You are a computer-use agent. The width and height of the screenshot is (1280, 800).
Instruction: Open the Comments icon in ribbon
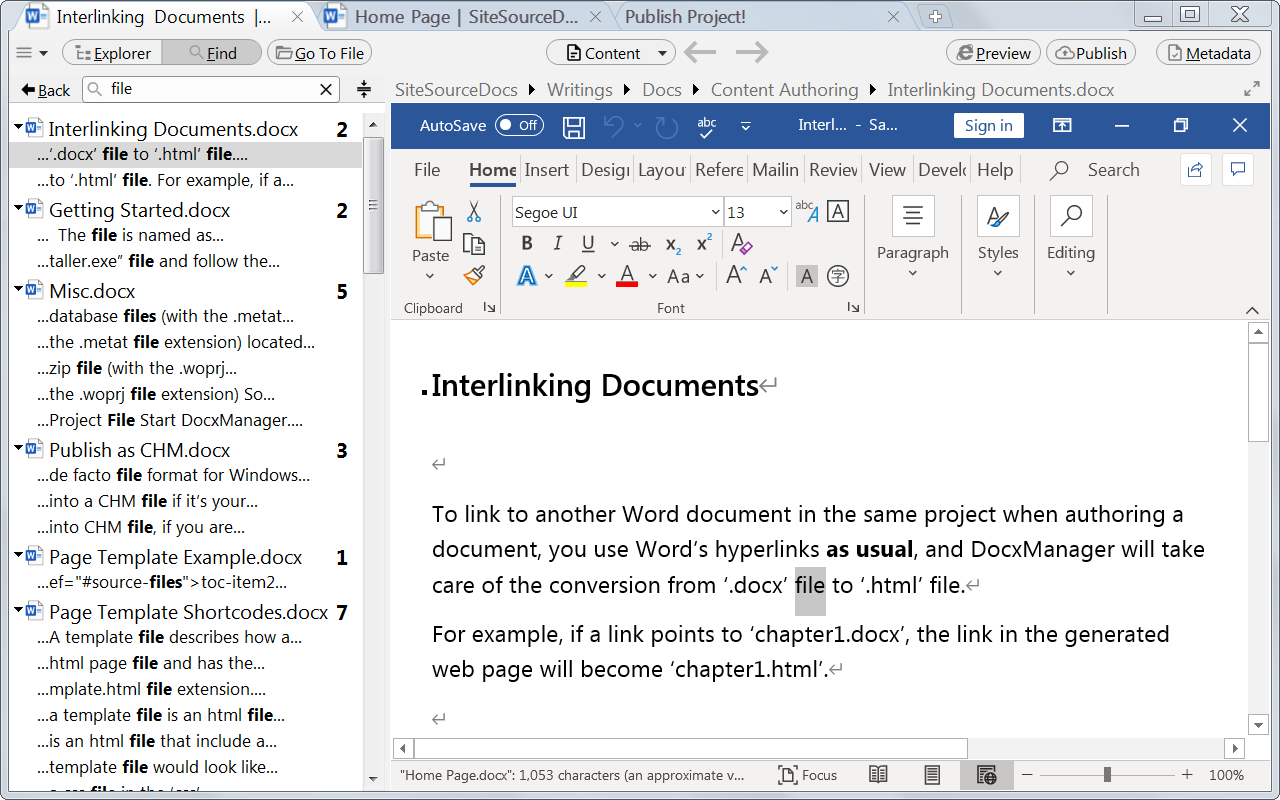1238,170
